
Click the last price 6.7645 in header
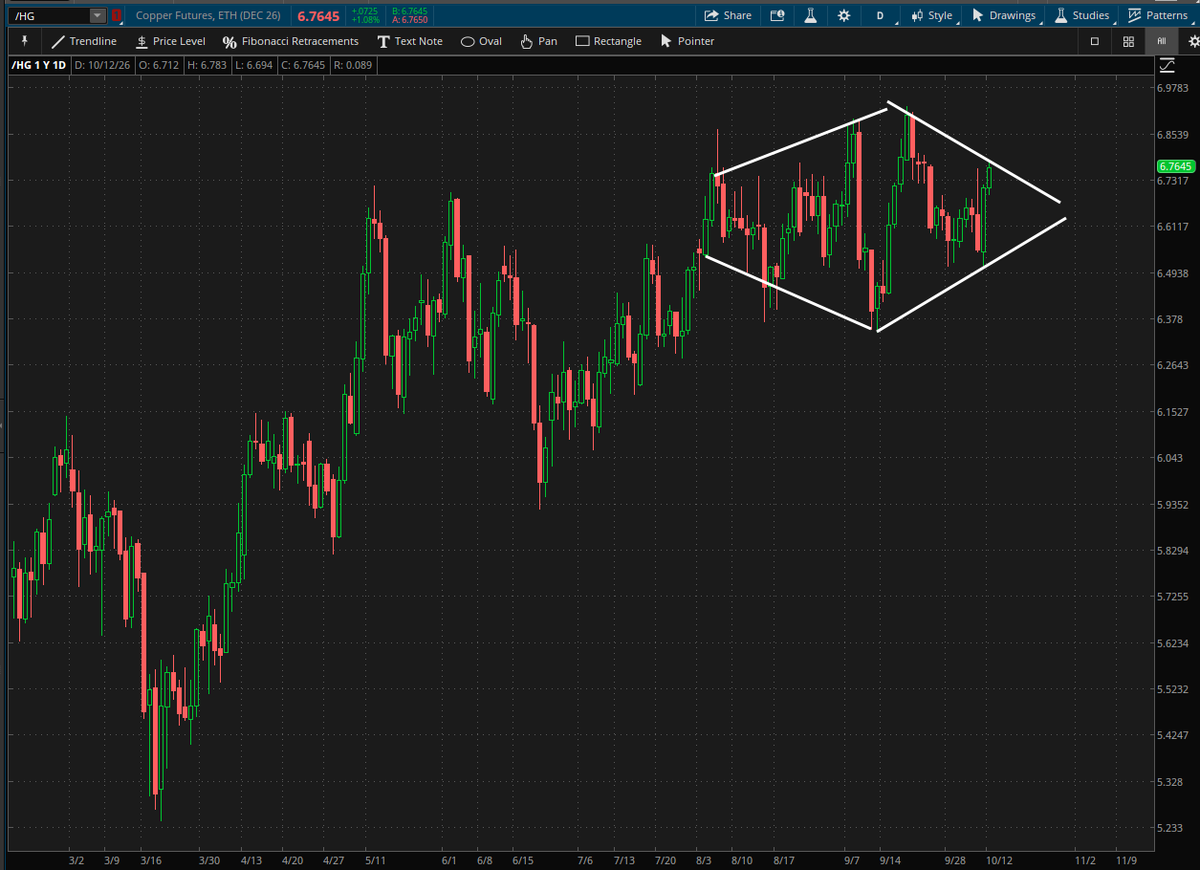click(x=318, y=16)
